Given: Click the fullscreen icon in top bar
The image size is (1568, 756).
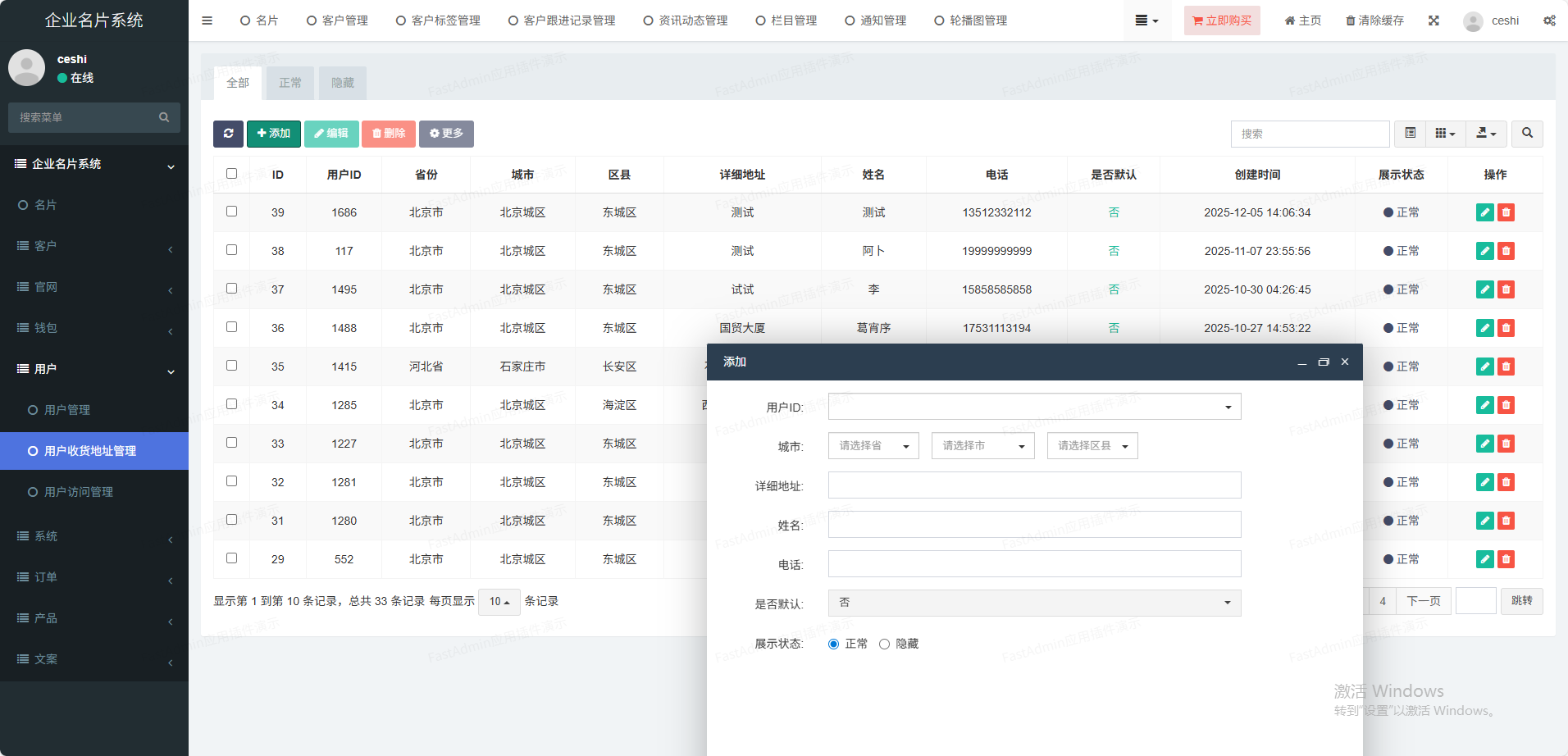Looking at the screenshot, I should click(1434, 20).
